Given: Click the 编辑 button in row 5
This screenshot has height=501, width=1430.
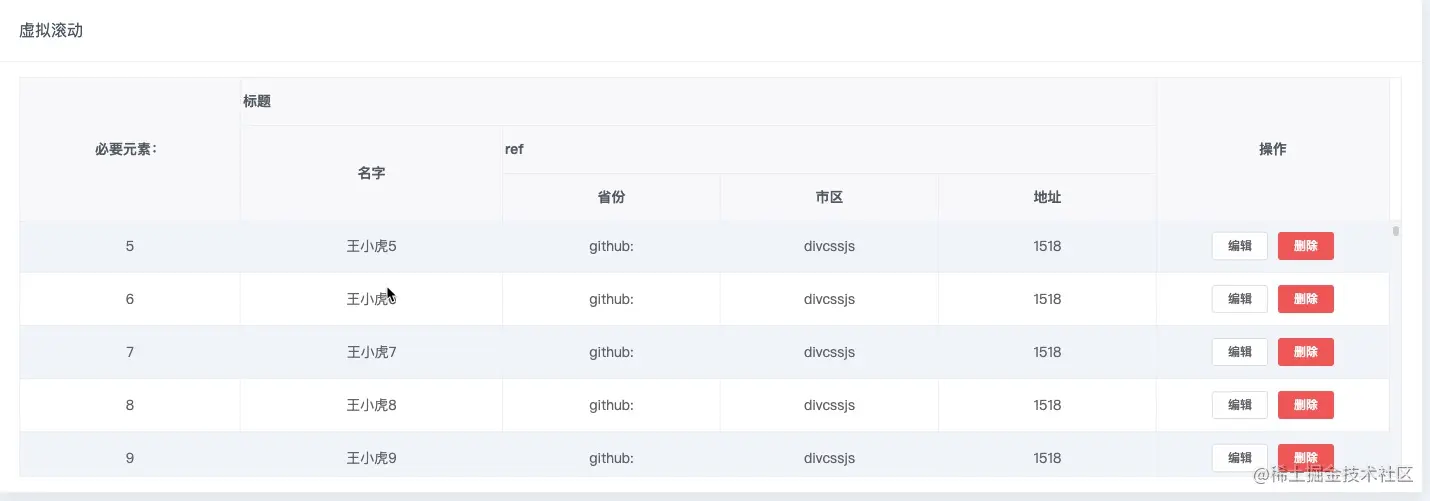Looking at the screenshot, I should click(x=1240, y=246).
